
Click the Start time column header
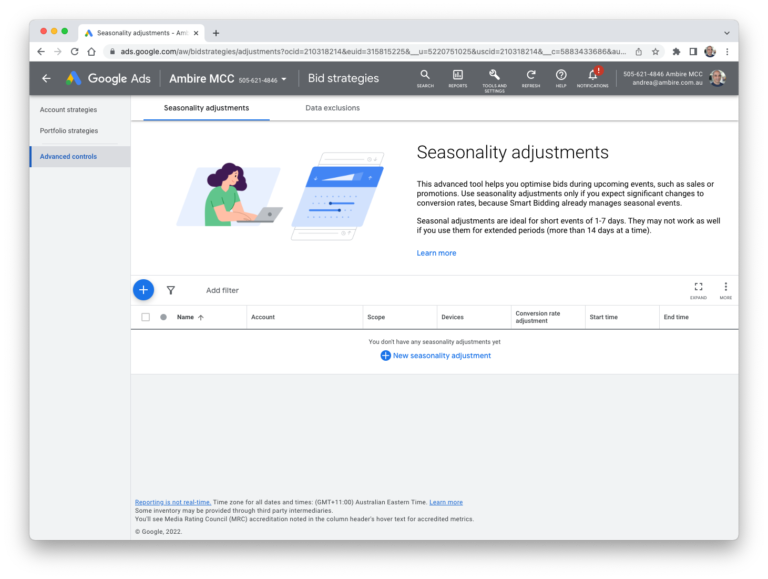(603, 317)
